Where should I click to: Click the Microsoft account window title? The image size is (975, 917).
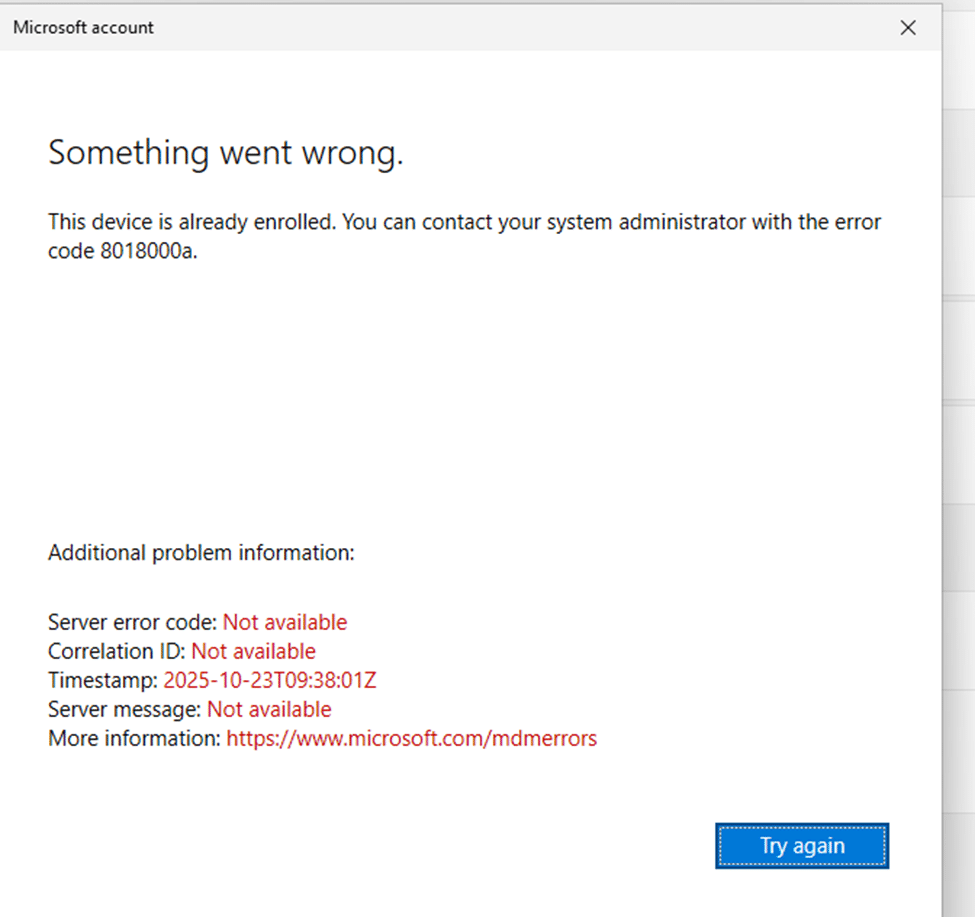pos(83,28)
